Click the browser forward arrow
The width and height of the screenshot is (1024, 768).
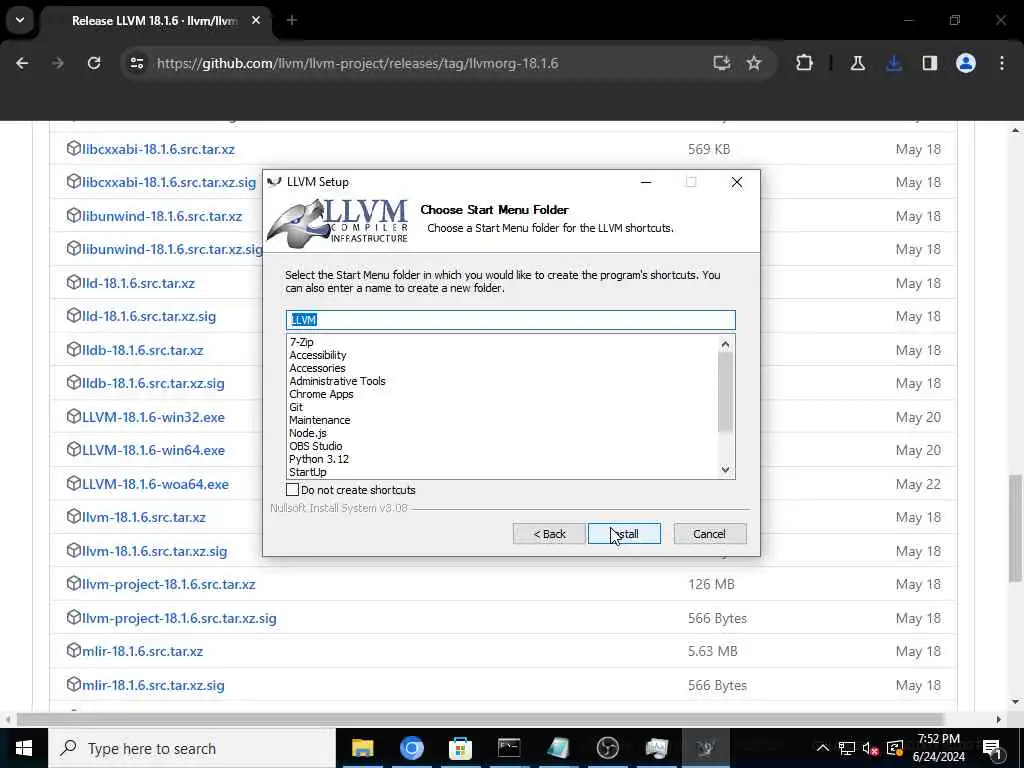pos(57,63)
